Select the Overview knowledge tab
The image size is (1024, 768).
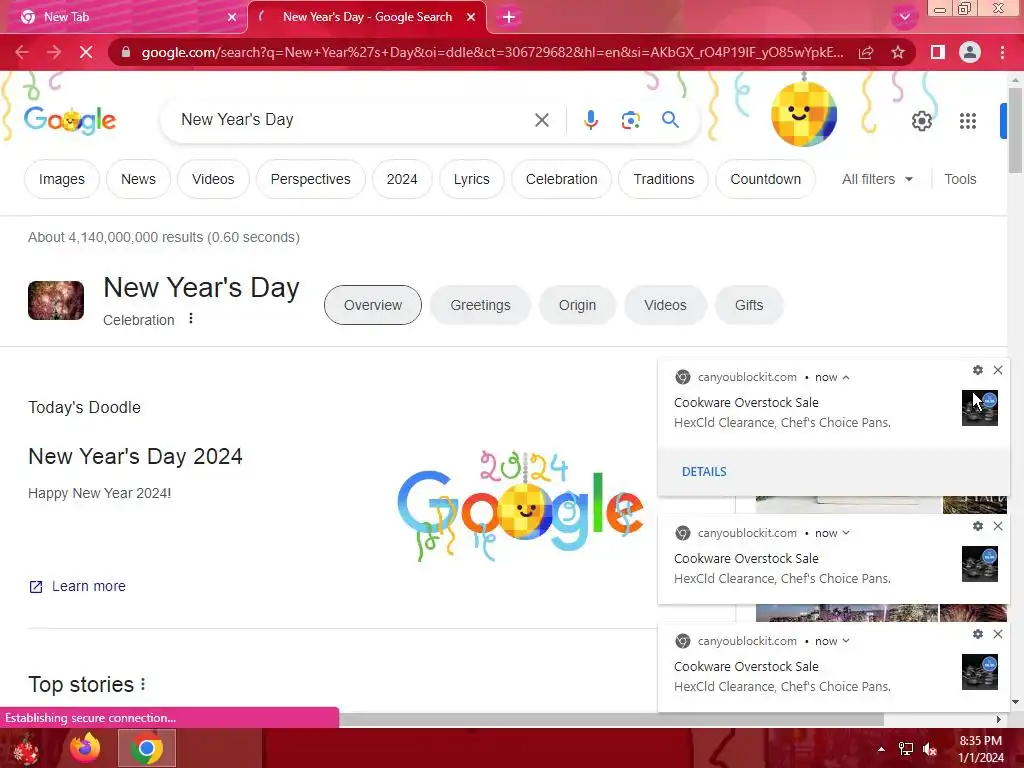373,305
